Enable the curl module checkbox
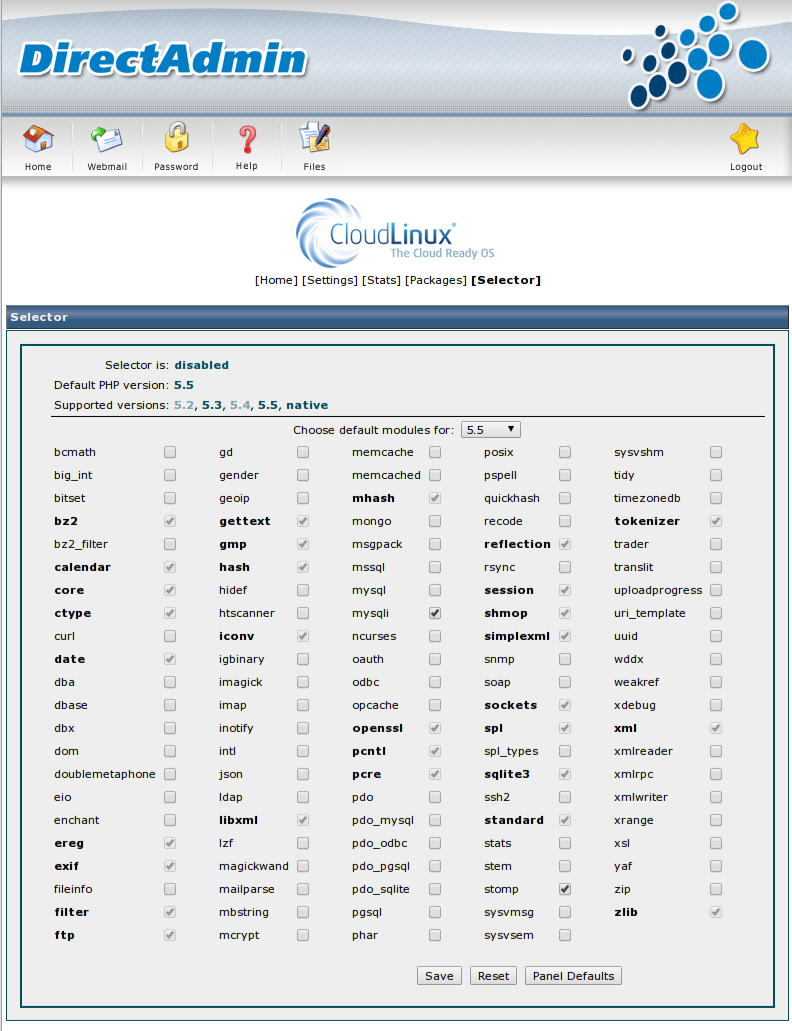The image size is (792, 1031). (x=170, y=636)
